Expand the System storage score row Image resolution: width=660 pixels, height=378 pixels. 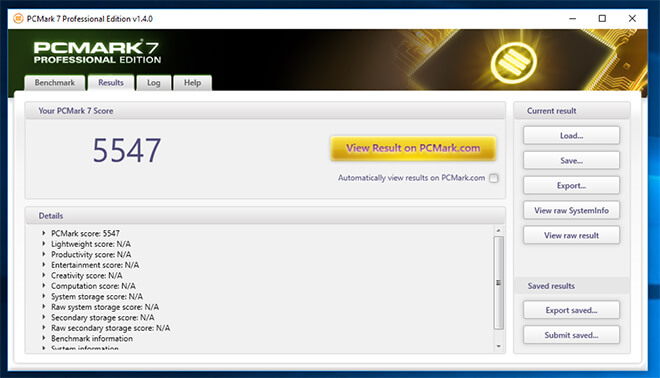click(44, 296)
